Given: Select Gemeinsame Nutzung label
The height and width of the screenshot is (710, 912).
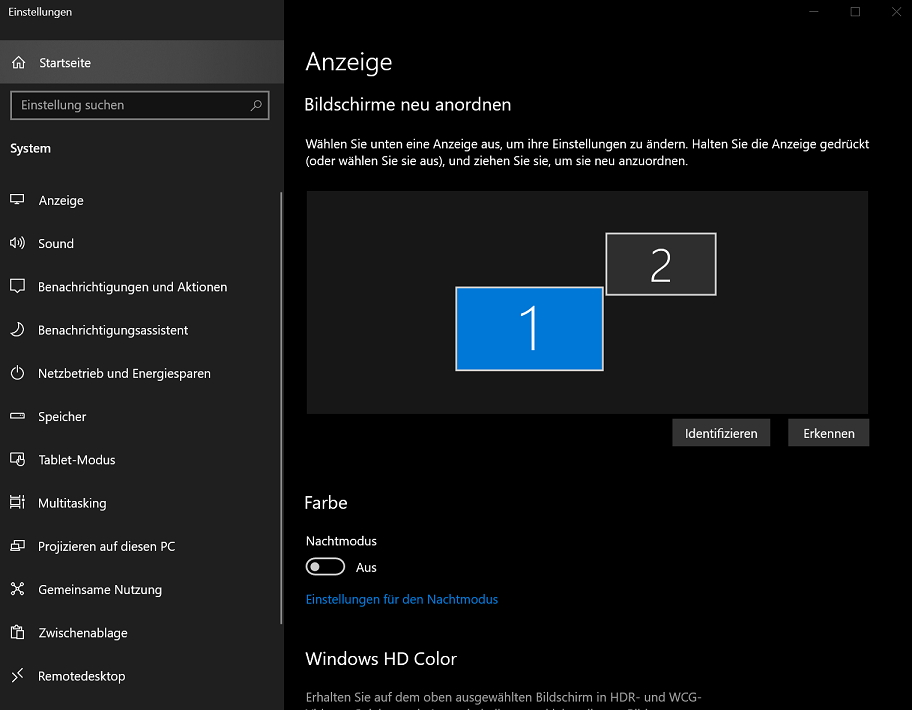Looking at the screenshot, I should click(100, 590).
